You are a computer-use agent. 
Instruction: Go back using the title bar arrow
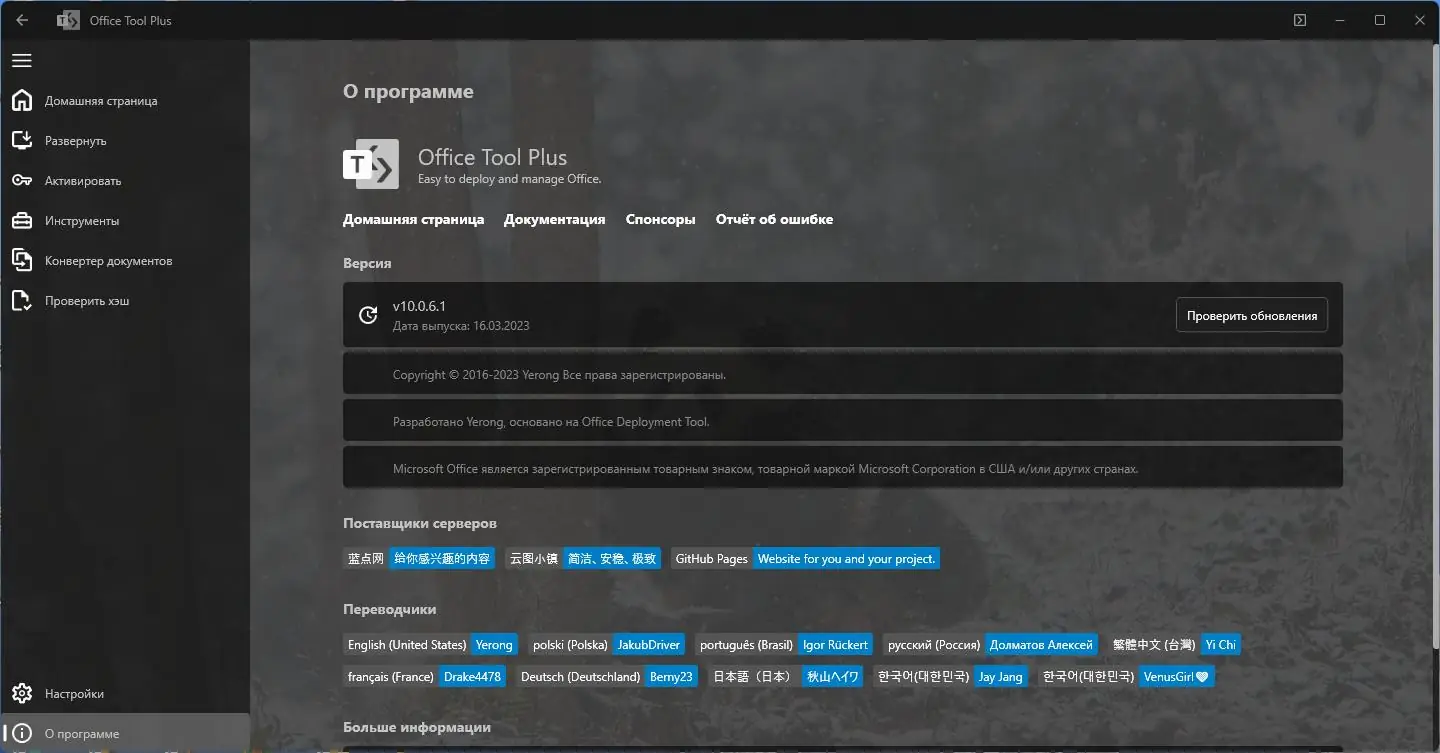22,20
